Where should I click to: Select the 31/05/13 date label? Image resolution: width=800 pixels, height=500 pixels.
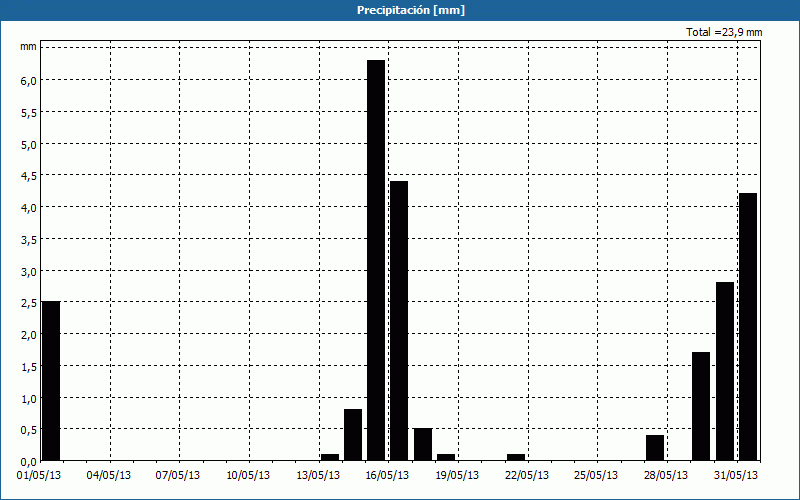pyautogui.click(x=736, y=476)
